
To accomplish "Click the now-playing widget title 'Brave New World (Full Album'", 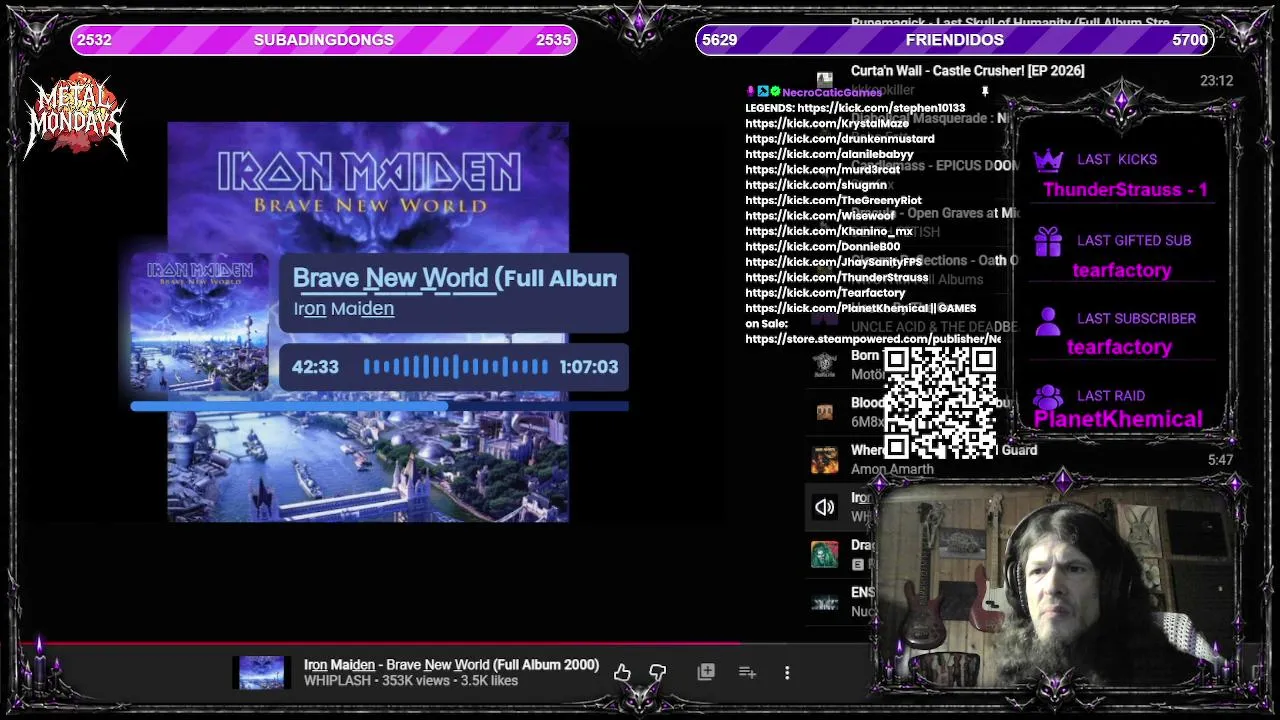I will coord(455,278).
